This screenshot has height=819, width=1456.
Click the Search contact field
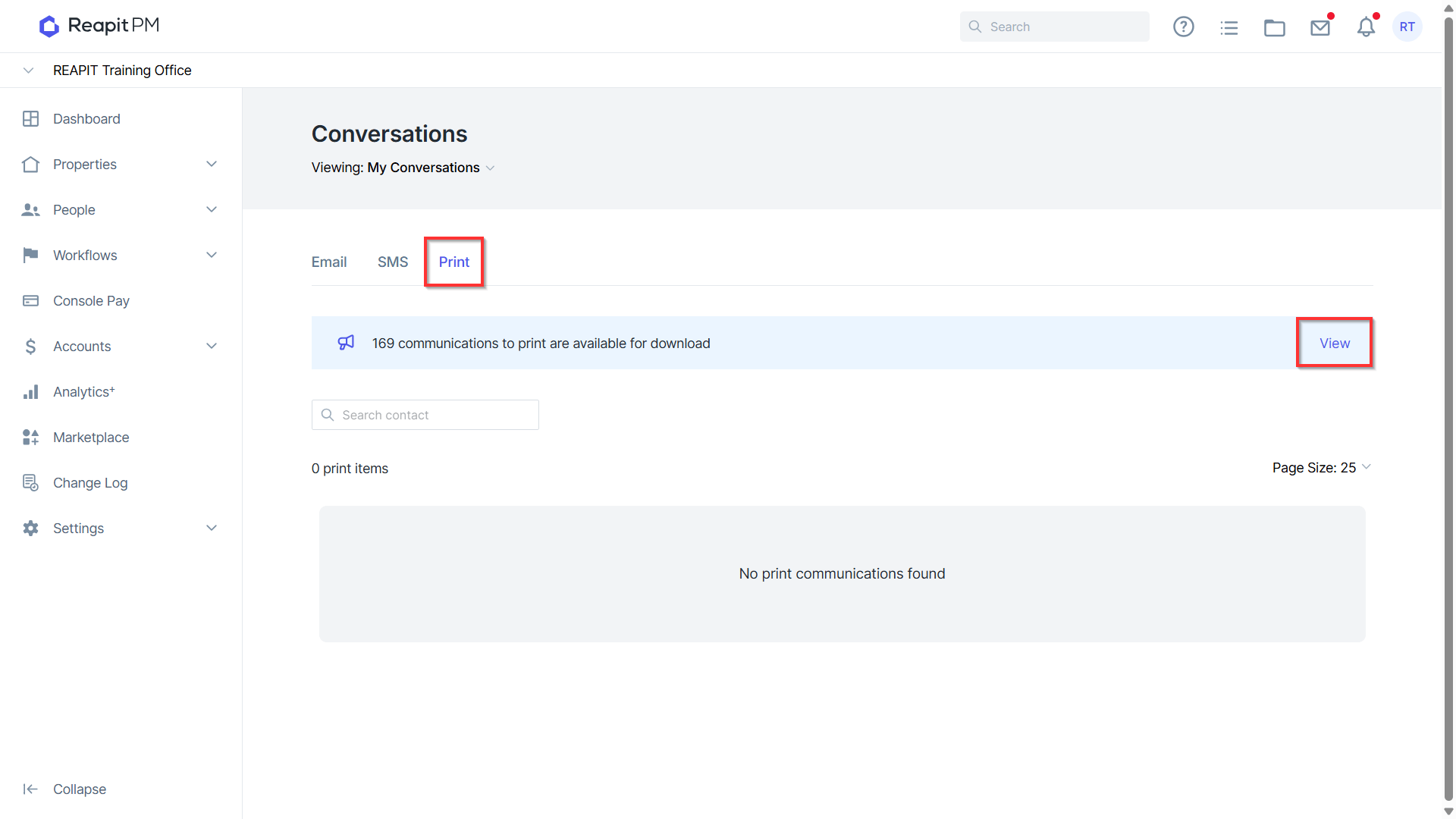pyautogui.click(x=425, y=415)
